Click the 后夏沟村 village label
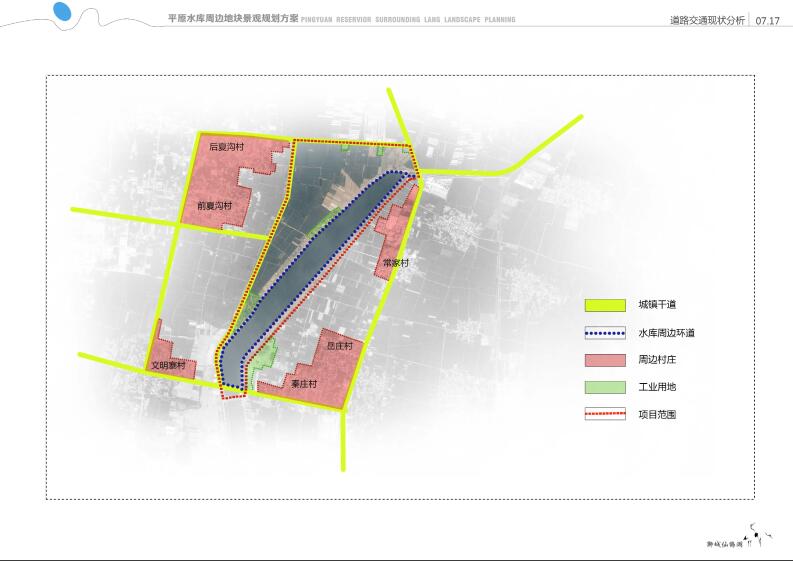Viewport: 793px width, 561px height. 226,147
